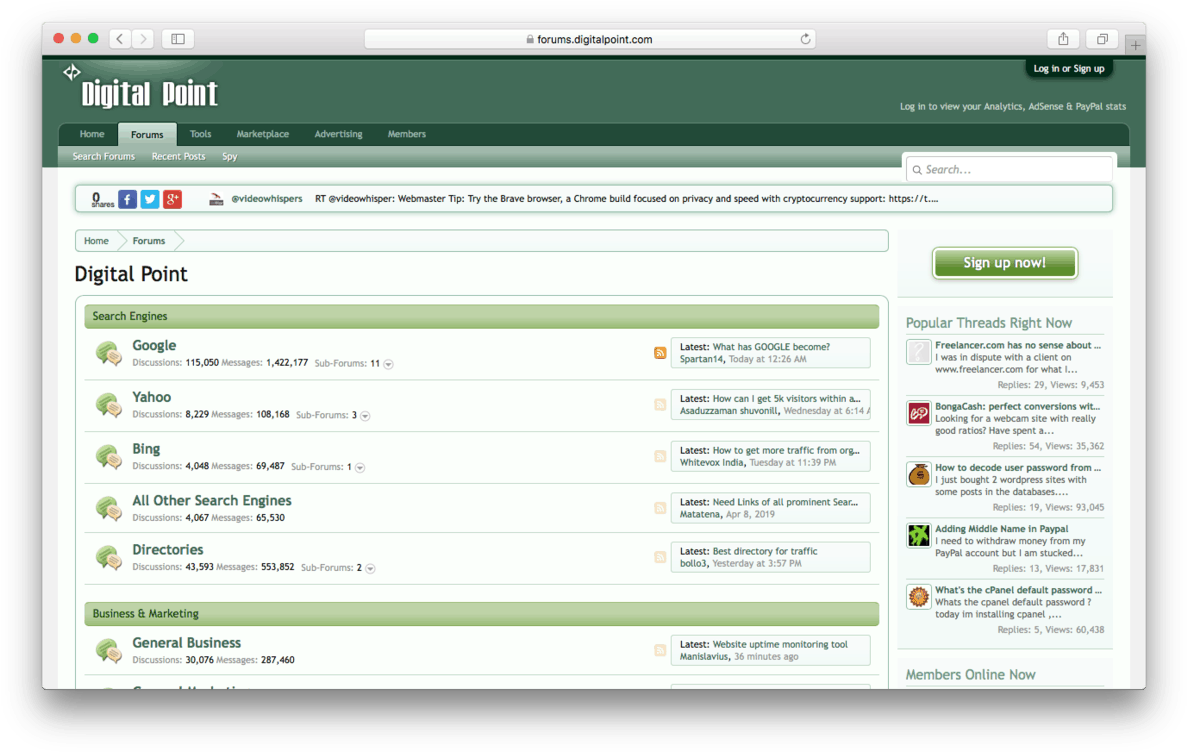Share page via Google Plus icon
Screen dimensions: 1187x752
tap(173, 199)
